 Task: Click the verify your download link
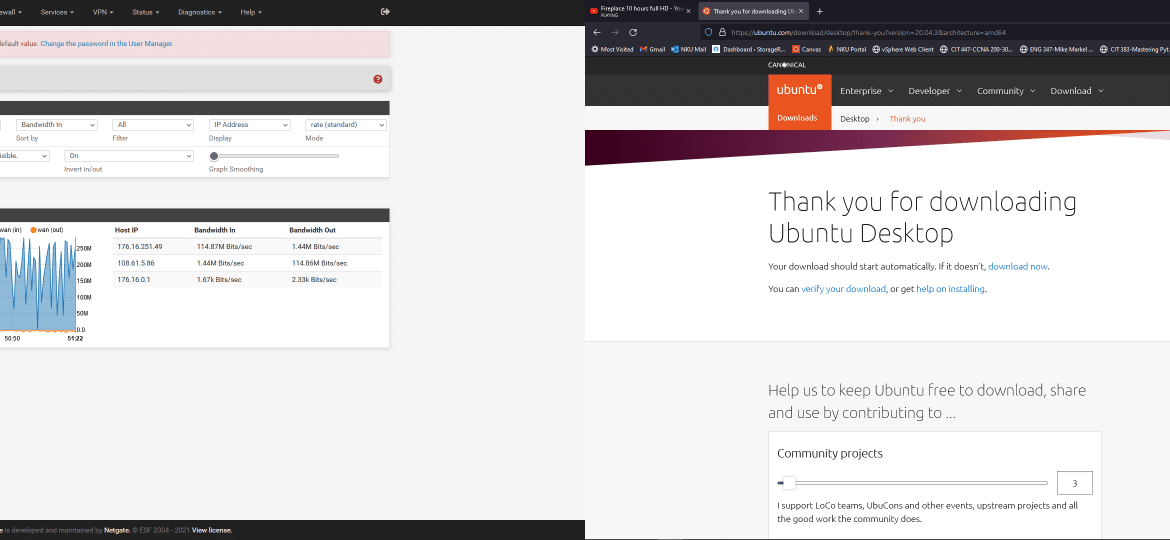[x=843, y=289]
